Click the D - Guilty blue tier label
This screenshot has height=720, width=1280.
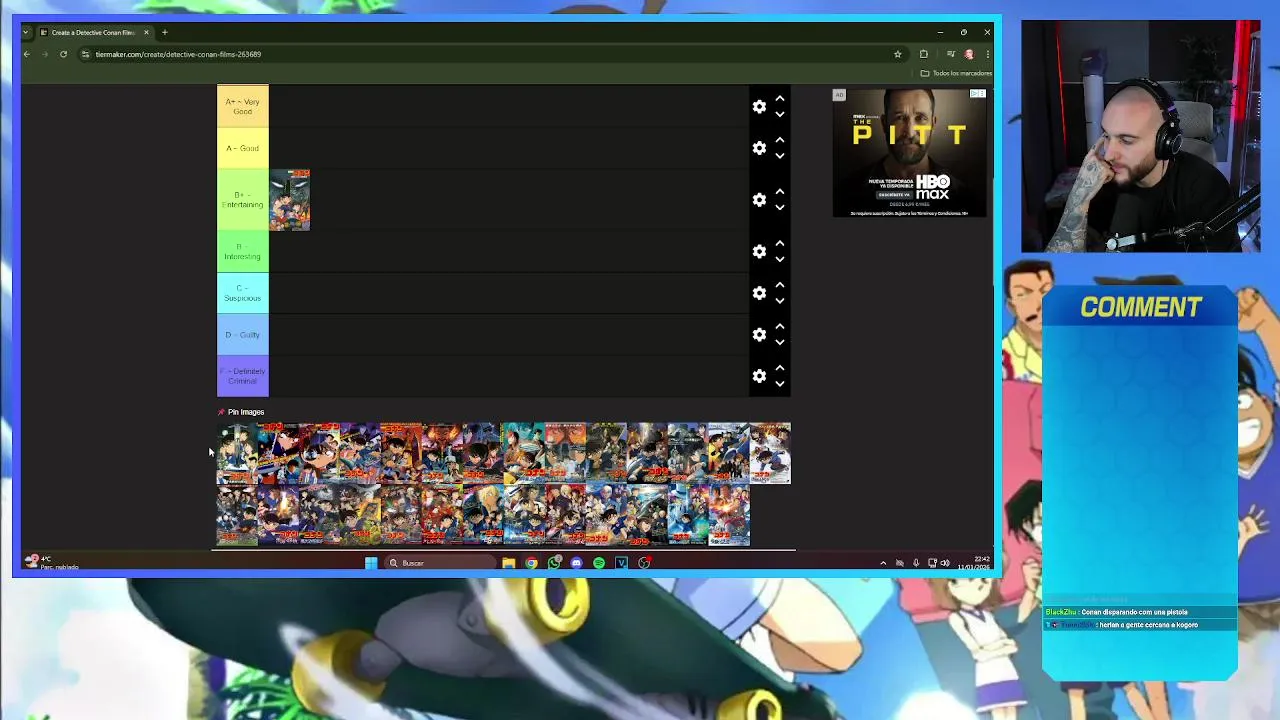243,334
